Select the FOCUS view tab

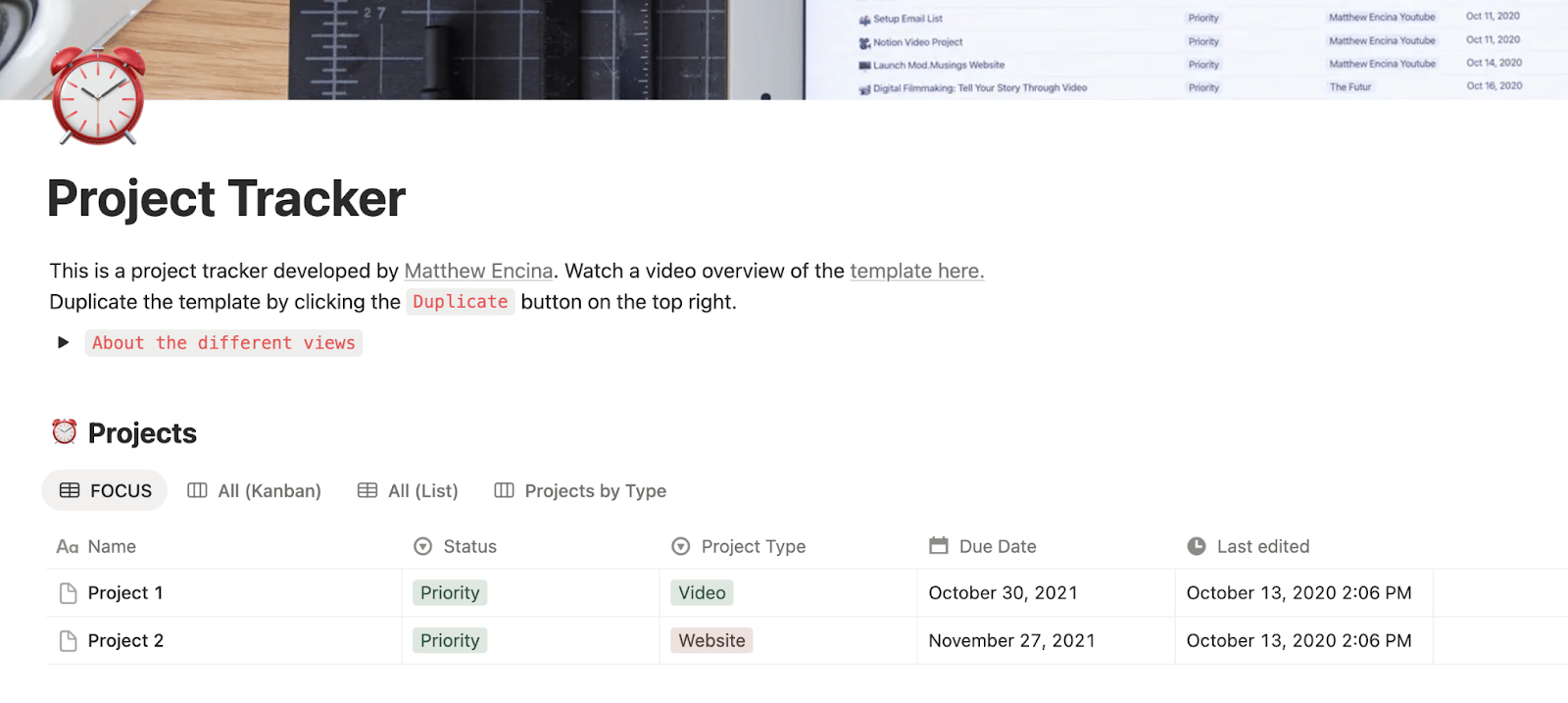click(105, 491)
